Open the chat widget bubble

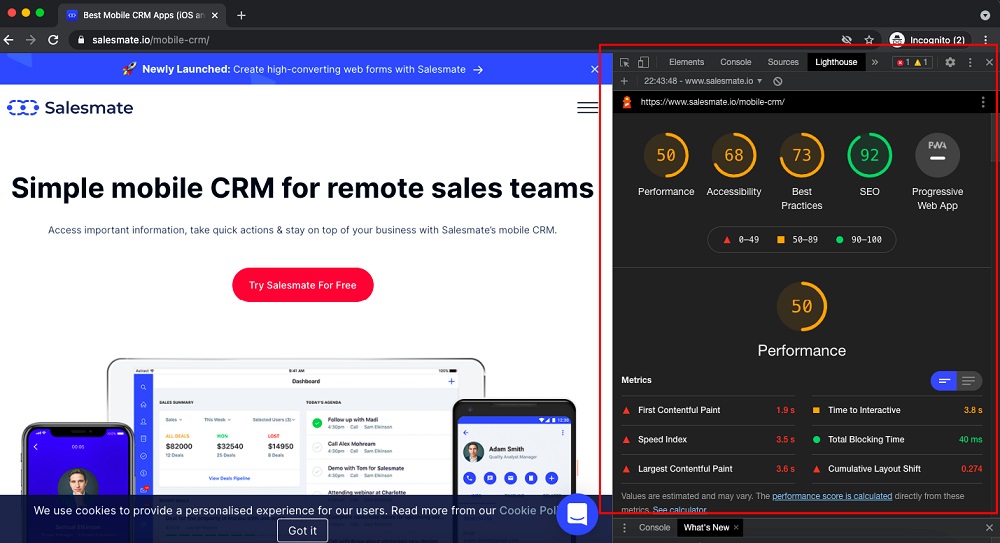click(577, 514)
